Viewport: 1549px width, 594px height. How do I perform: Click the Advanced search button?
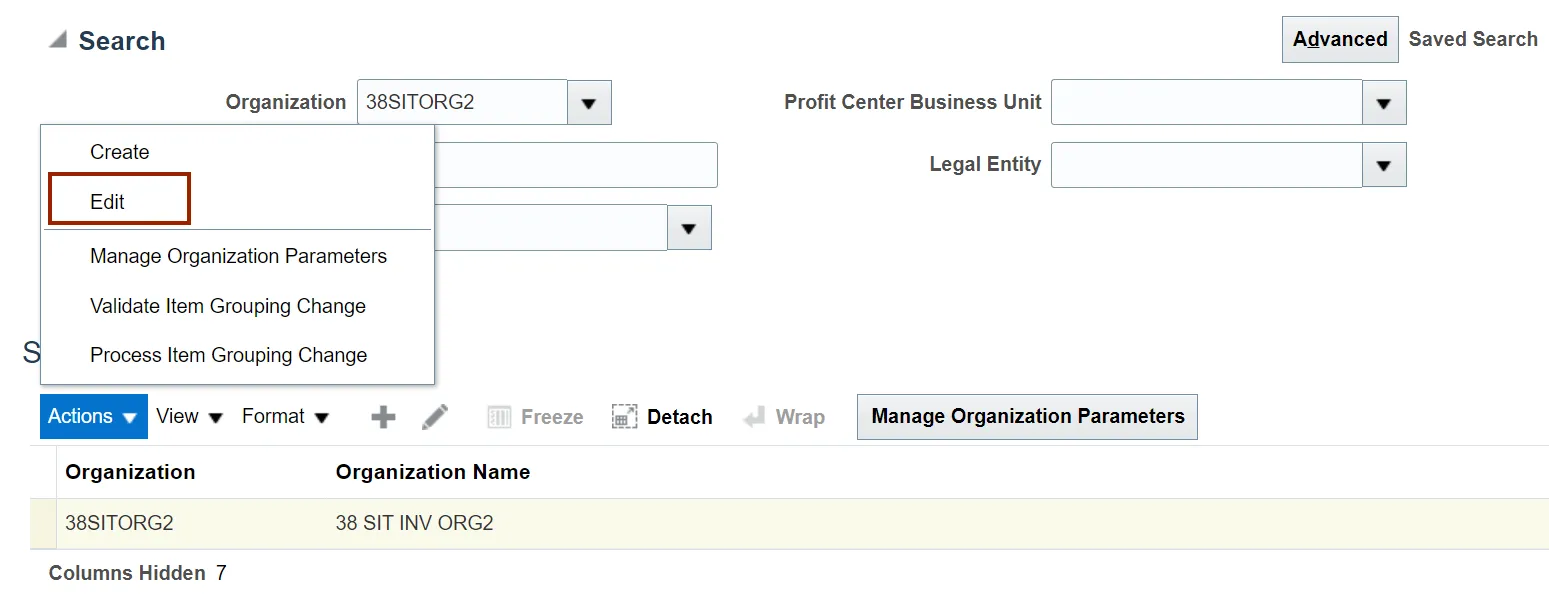[1340, 40]
